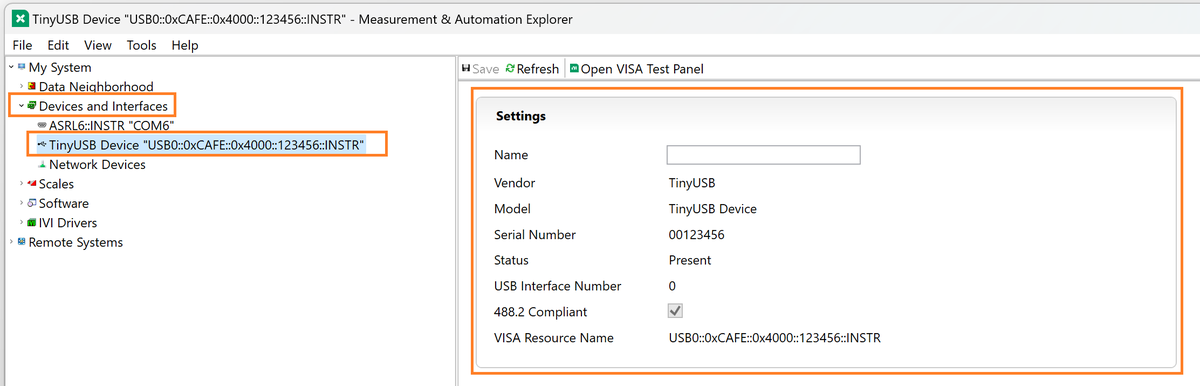1200x386 pixels.
Task: Click the Save disk icon
Action: point(466,69)
